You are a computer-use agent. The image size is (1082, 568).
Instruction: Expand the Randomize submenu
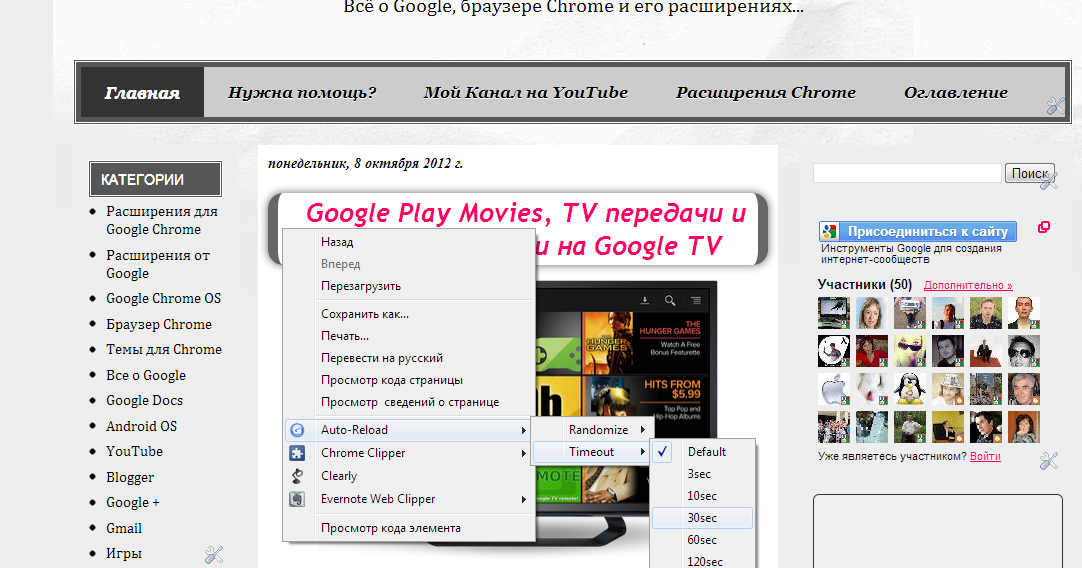coord(591,430)
